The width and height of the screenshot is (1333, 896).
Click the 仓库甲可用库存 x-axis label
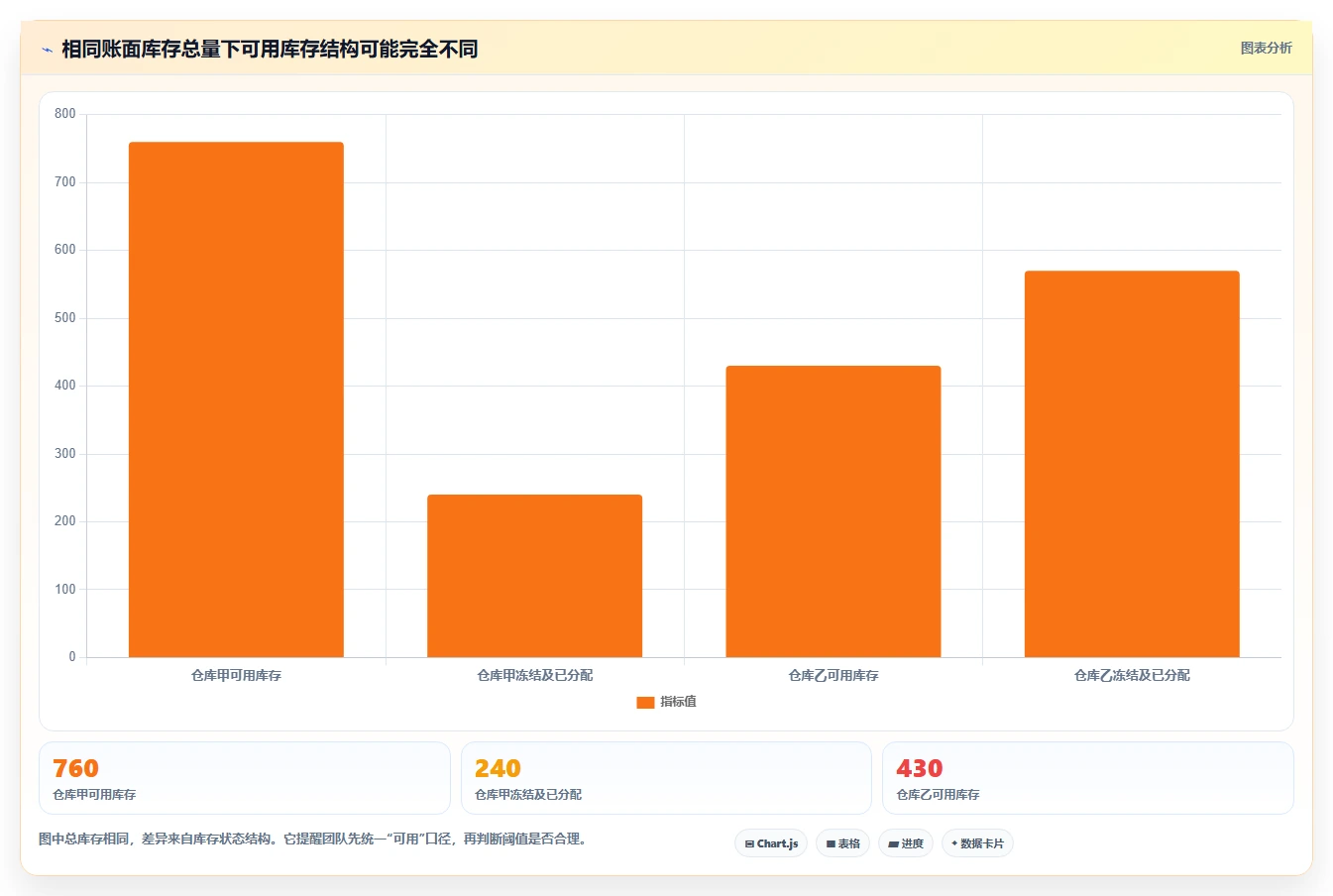pos(236,675)
